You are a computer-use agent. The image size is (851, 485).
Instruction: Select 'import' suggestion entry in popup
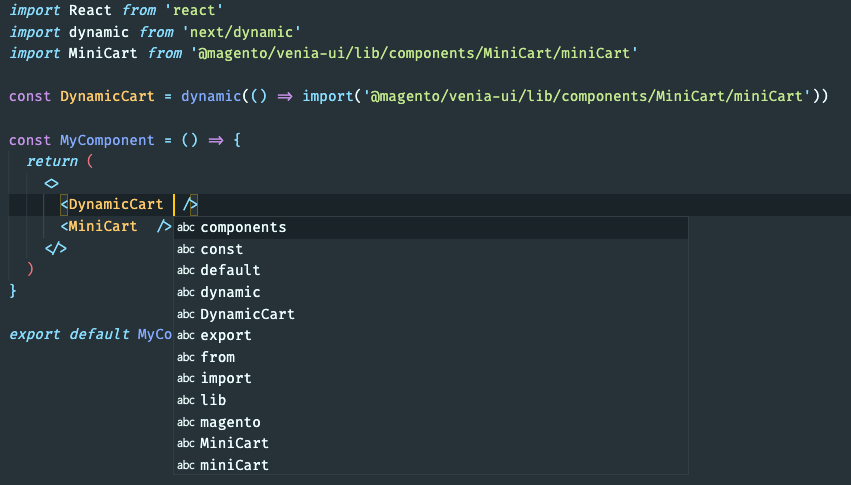430,378
